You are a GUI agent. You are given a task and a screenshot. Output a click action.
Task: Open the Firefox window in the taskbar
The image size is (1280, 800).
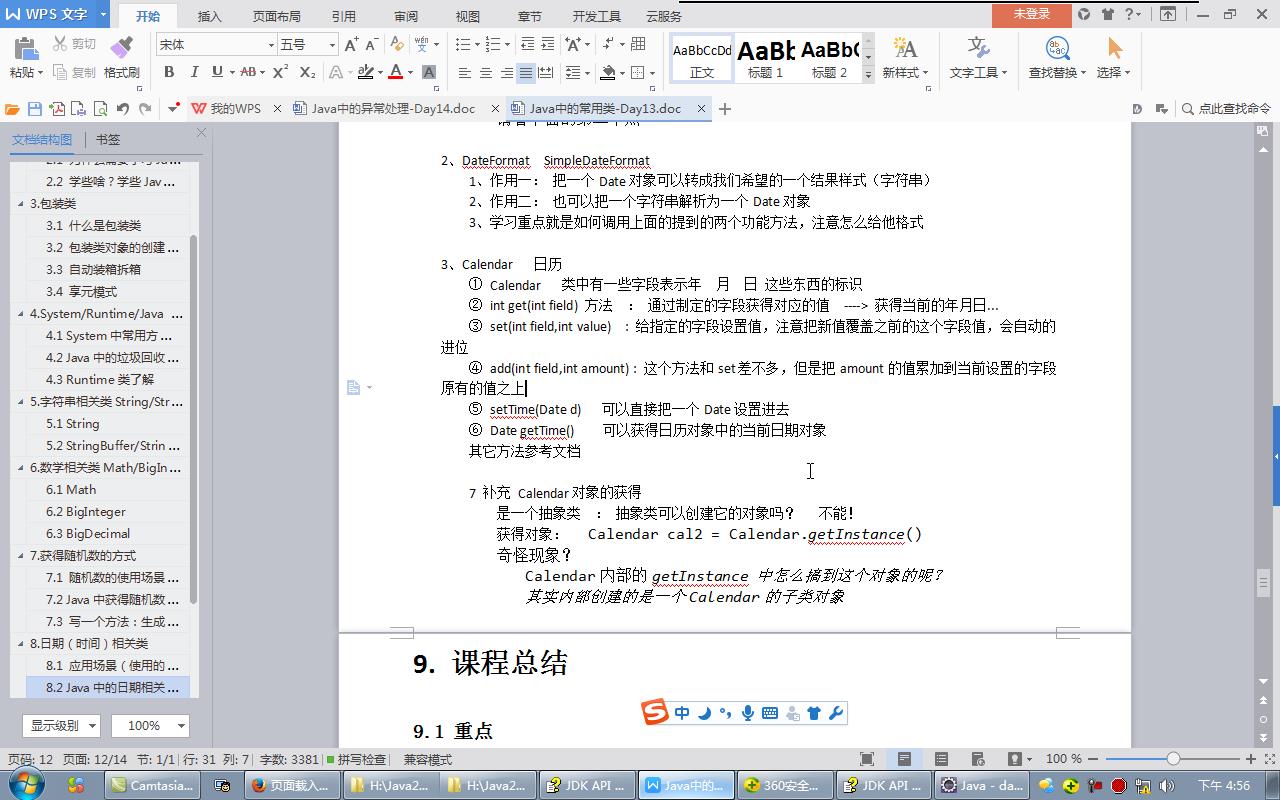(290, 785)
